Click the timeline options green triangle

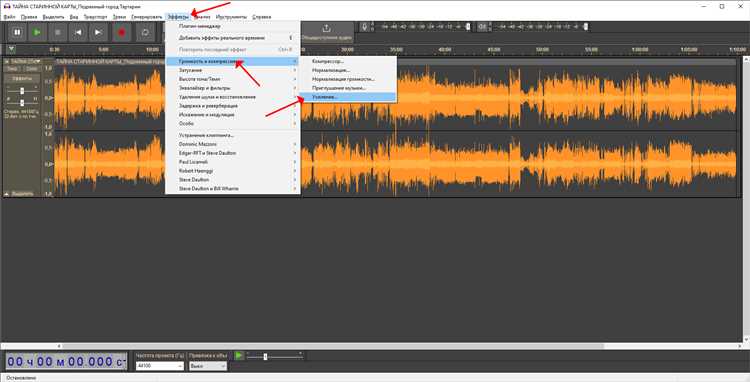[11, 49]
